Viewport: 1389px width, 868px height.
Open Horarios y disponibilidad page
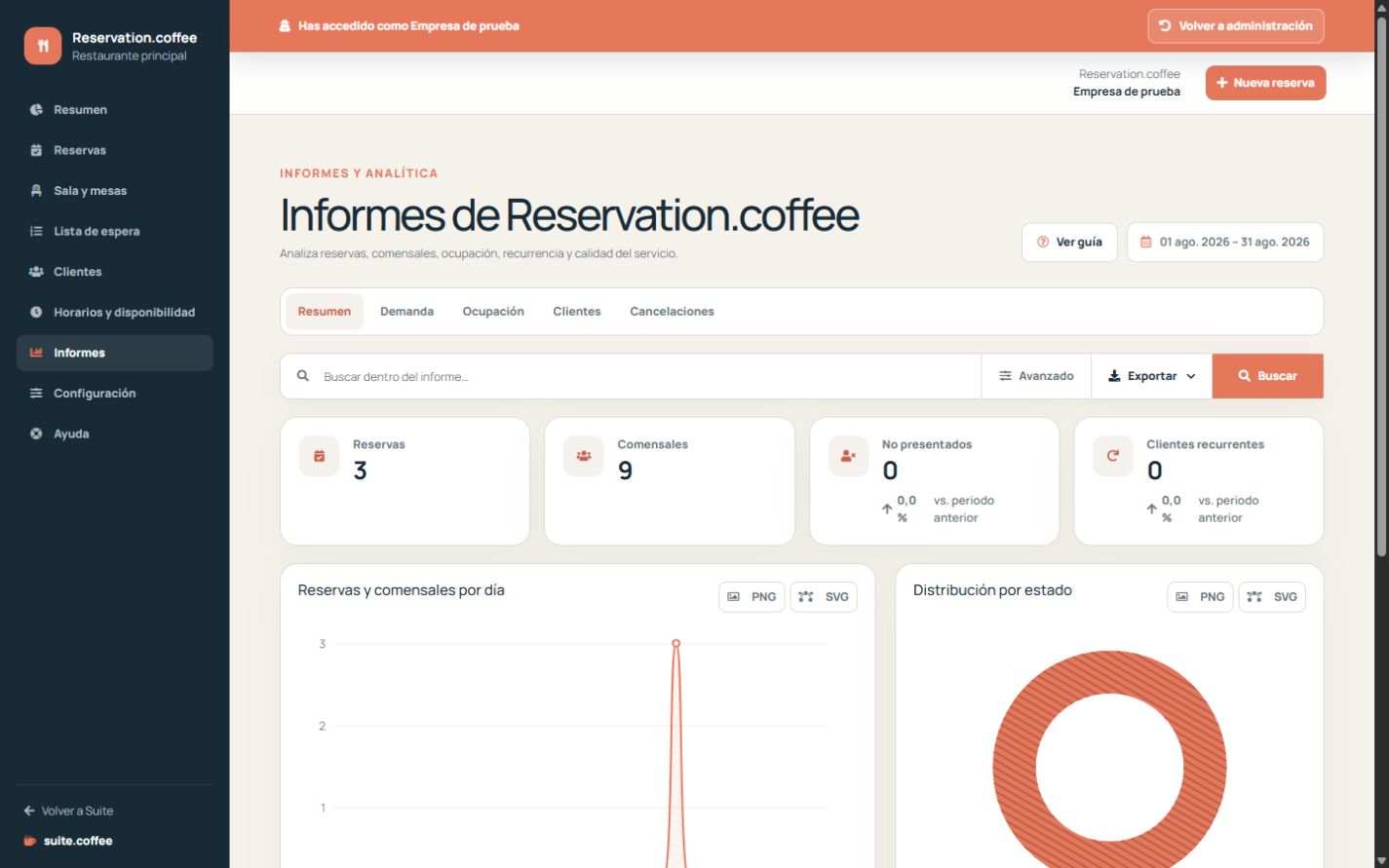tap(115, 312)
